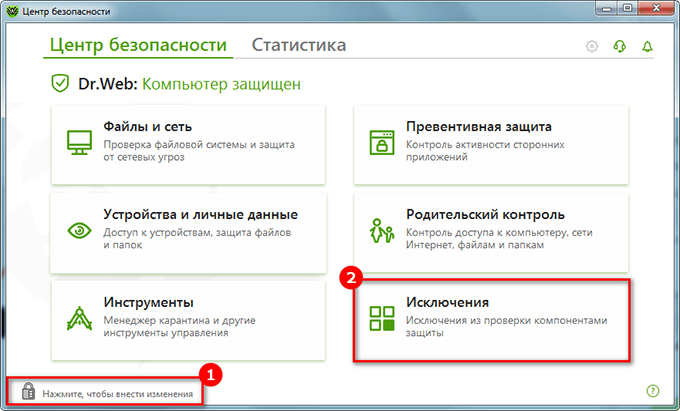Click the Tools compass icon

click(79, 318)
